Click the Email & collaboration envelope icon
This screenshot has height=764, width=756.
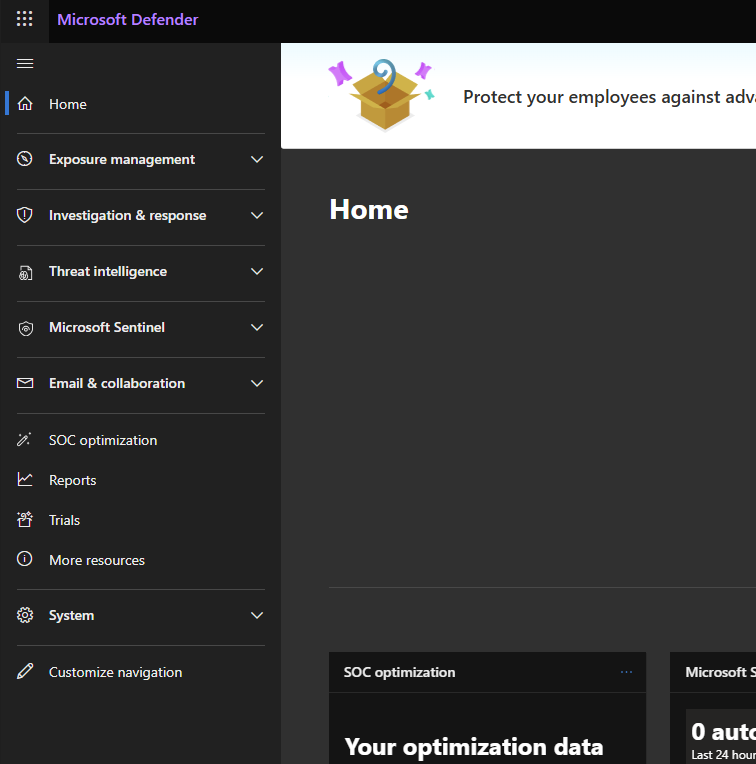click(x=25, y=383)
